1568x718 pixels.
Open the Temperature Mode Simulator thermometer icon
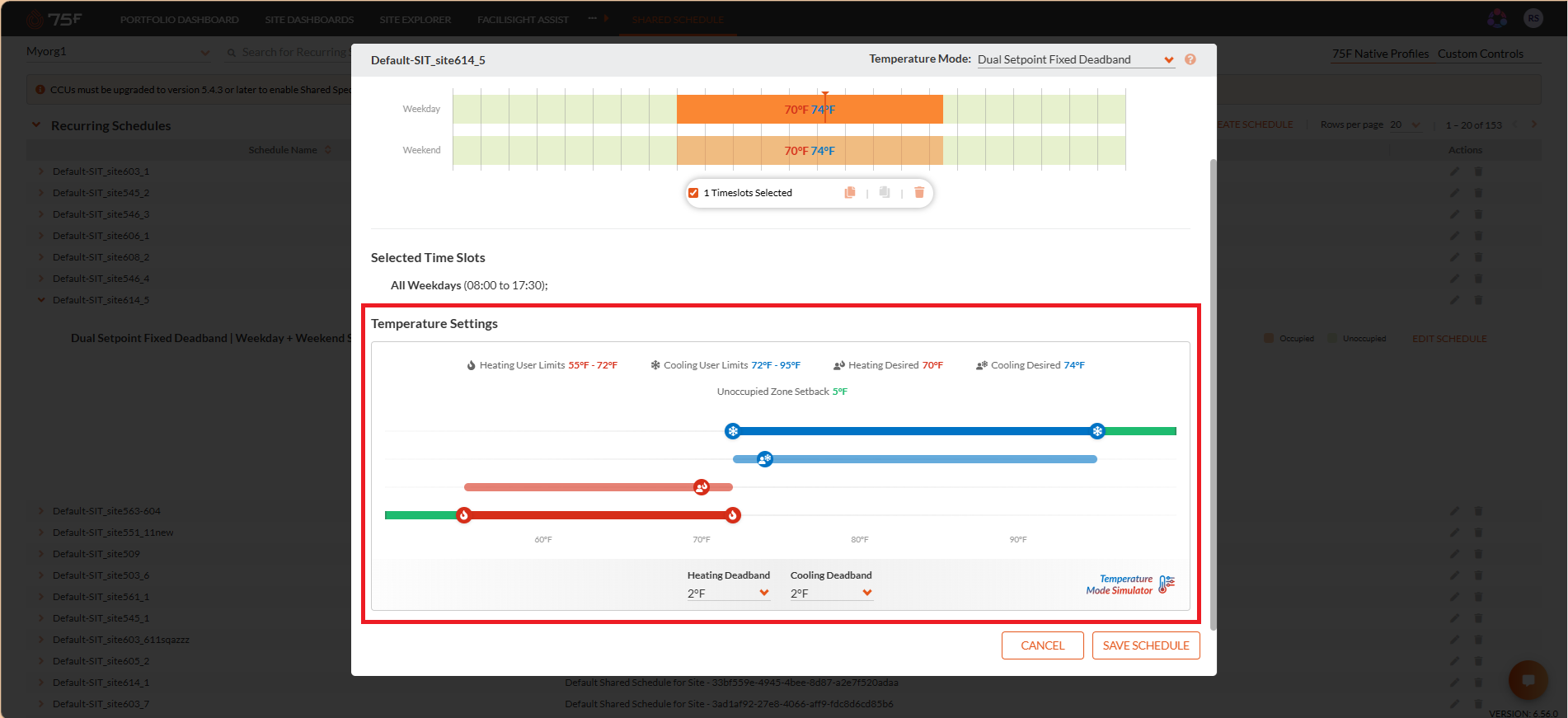coord(1167,584)
